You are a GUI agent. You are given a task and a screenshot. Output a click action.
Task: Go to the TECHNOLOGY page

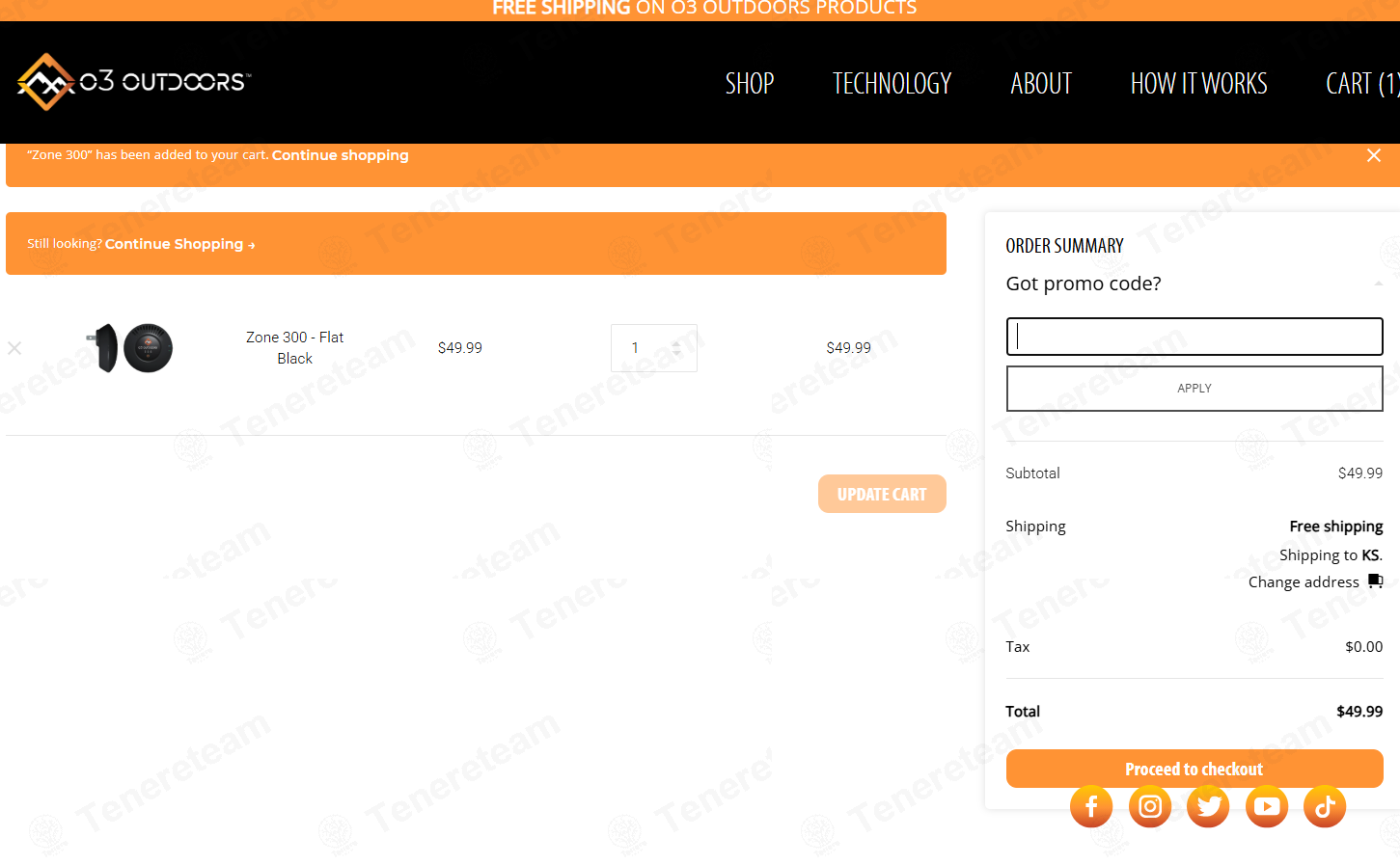coord(892,84)
